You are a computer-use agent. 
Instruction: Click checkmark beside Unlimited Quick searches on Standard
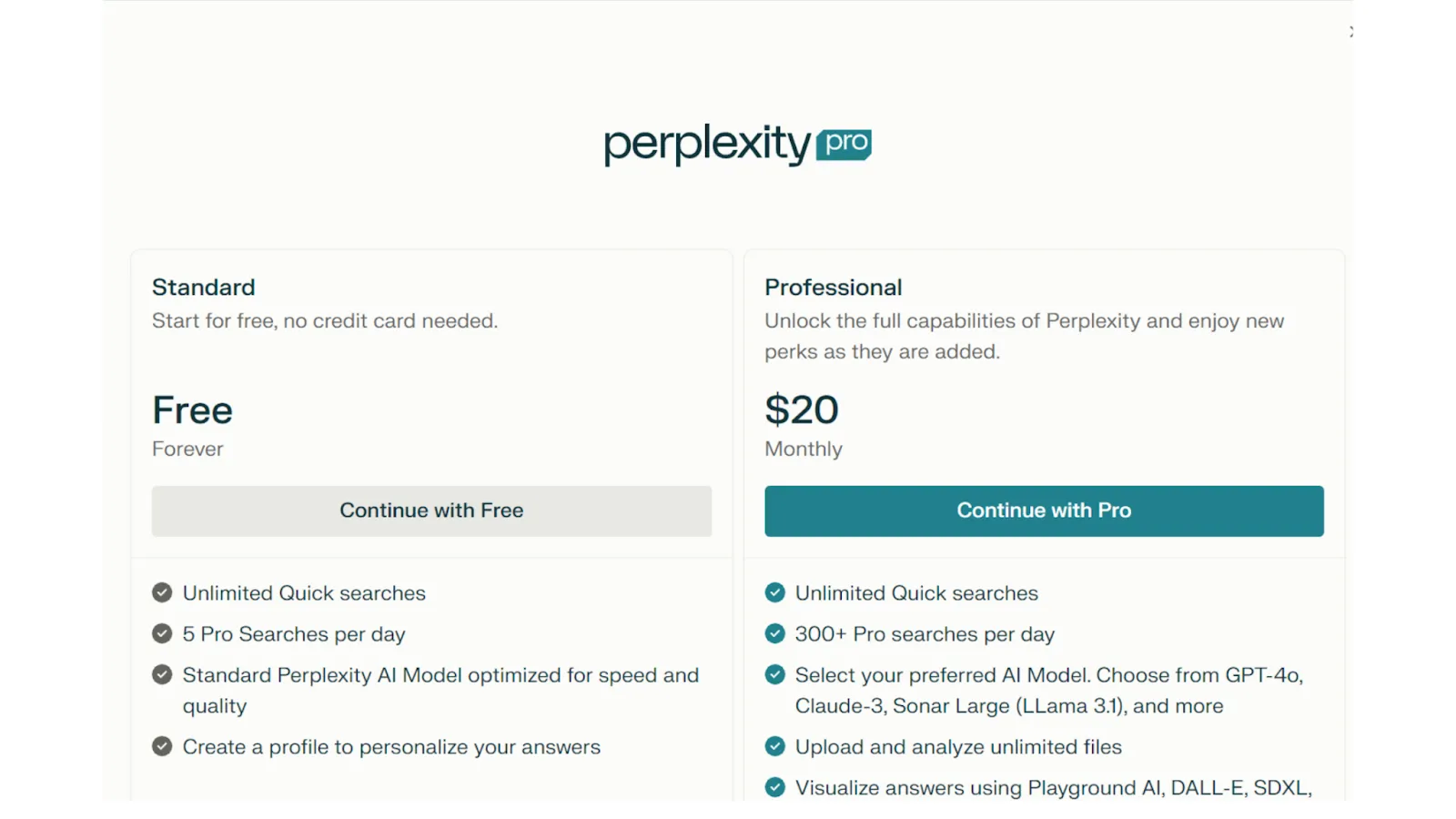tap(161, 591)
